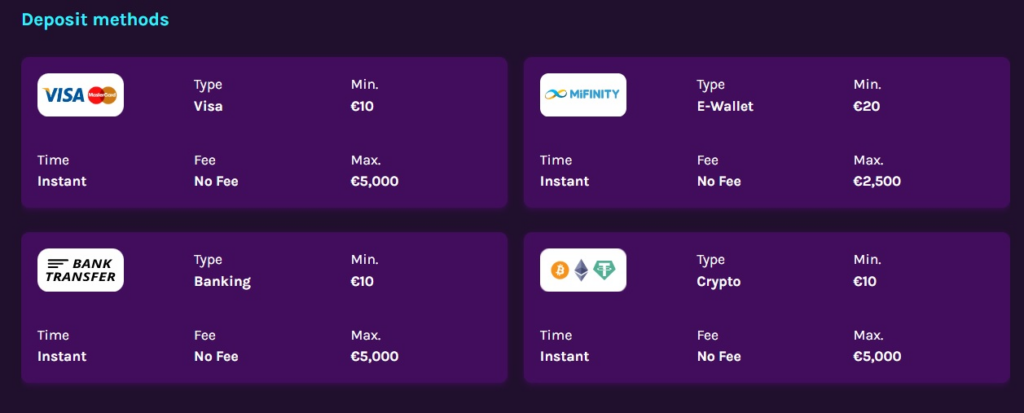Select the MiFinity logo
1024x413 pixels.
click(583, 95)
